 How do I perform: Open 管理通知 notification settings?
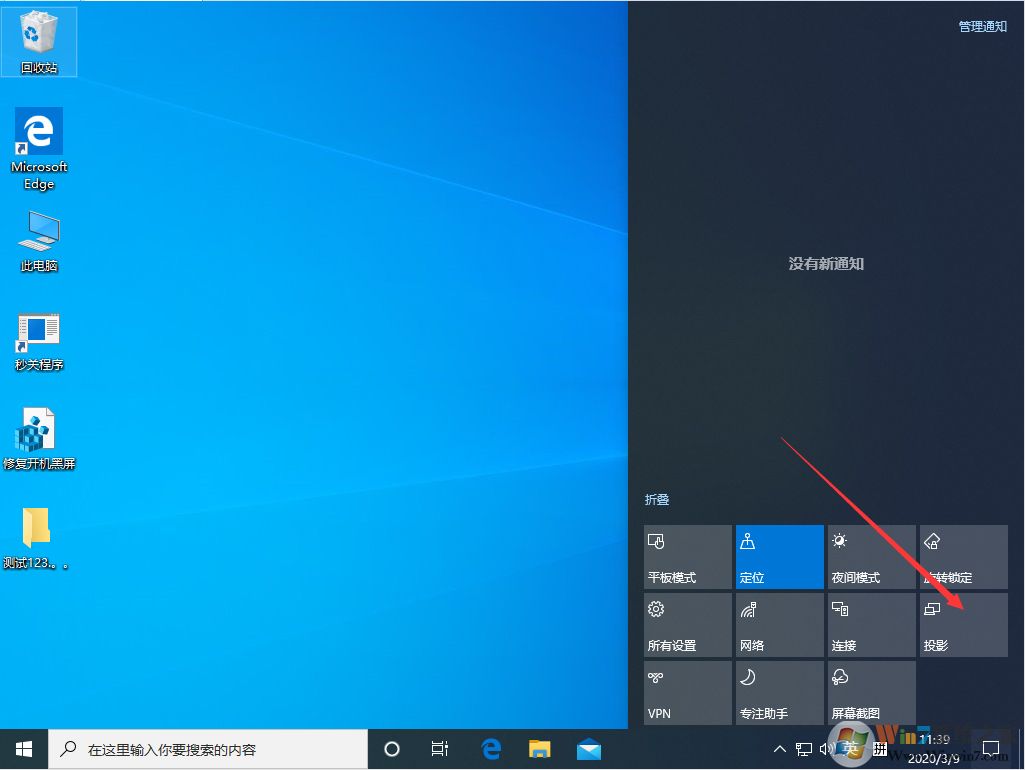(981, 26)
